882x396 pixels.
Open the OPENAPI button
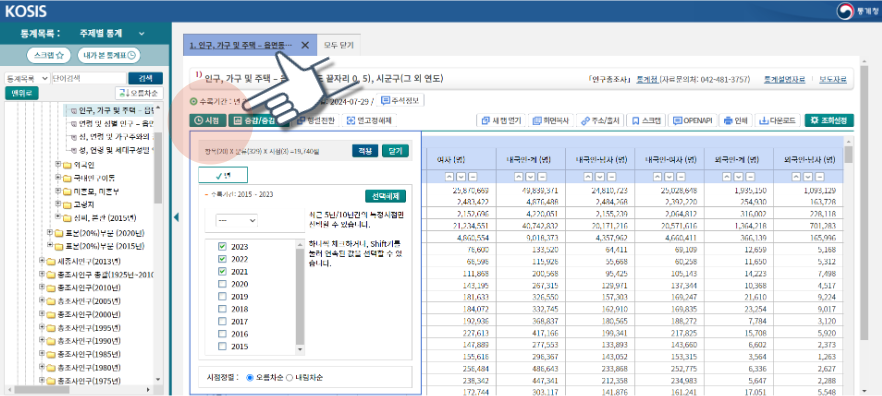pyautogui.click(x=693, y=120)
